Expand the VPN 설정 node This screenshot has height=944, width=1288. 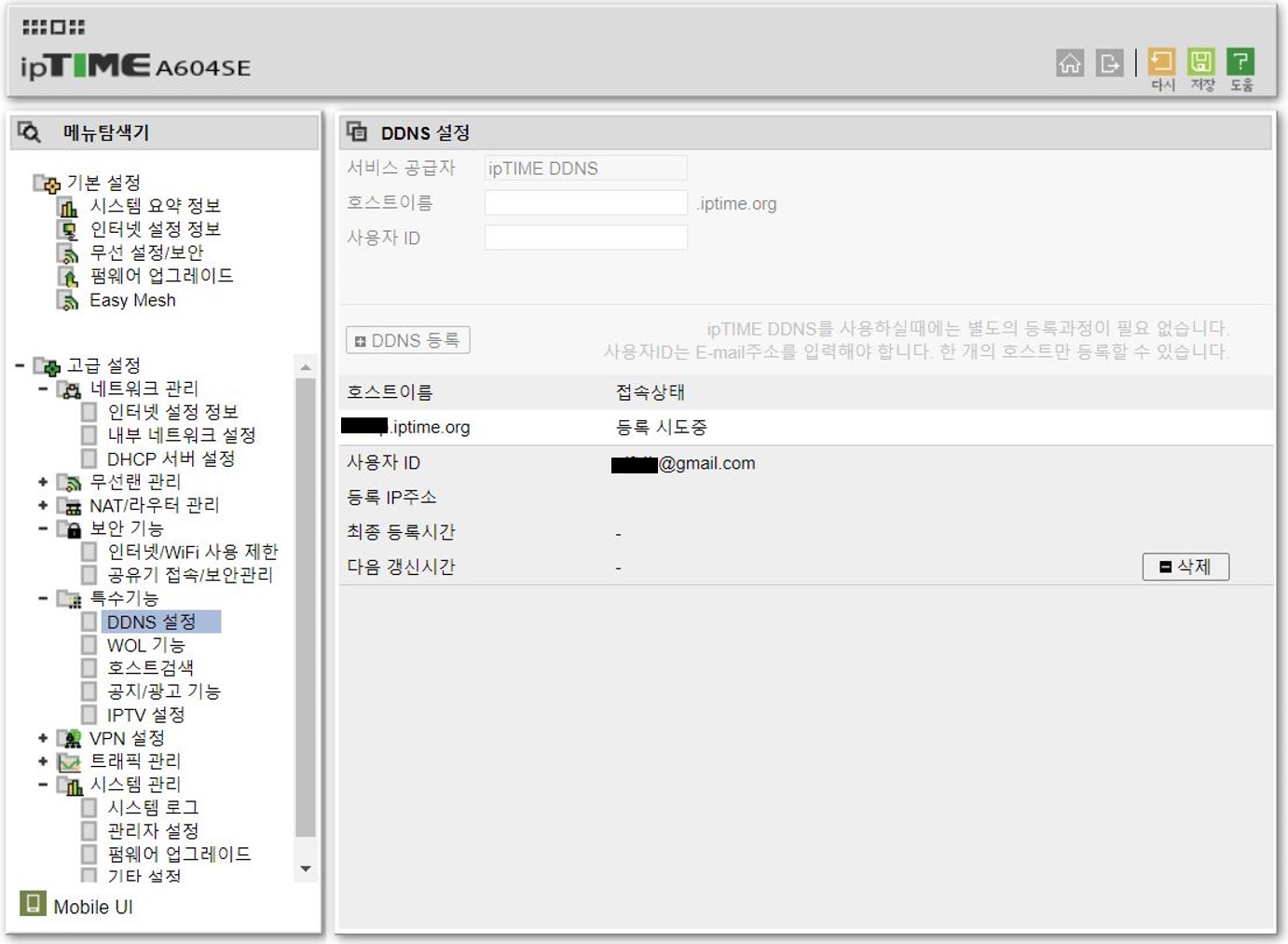(43, 738)
